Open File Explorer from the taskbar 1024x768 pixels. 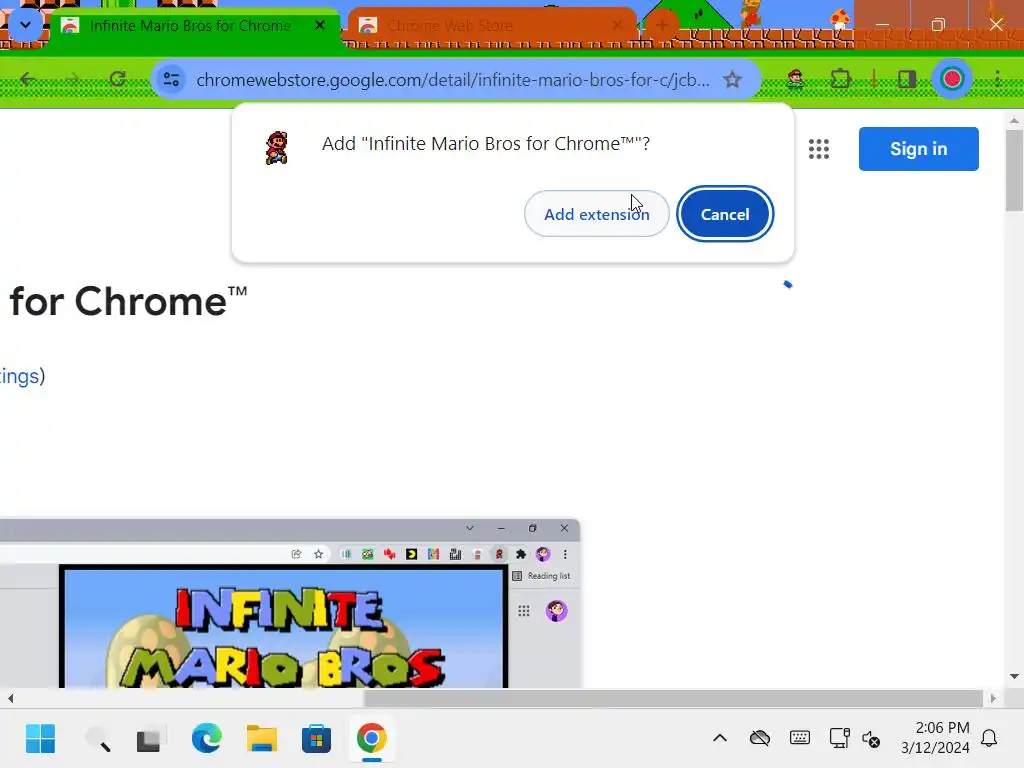click(x=261, y=739)
